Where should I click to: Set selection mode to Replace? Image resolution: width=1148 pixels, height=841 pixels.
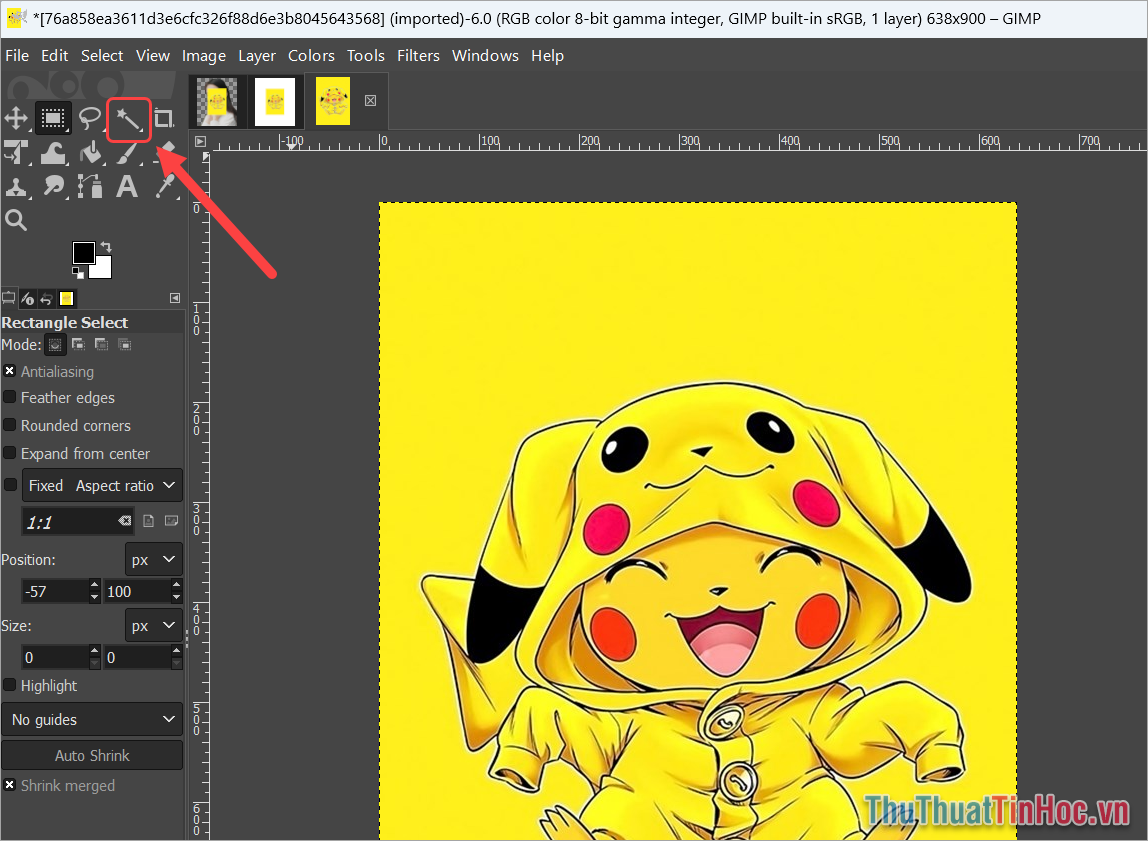tap(55, 344)
